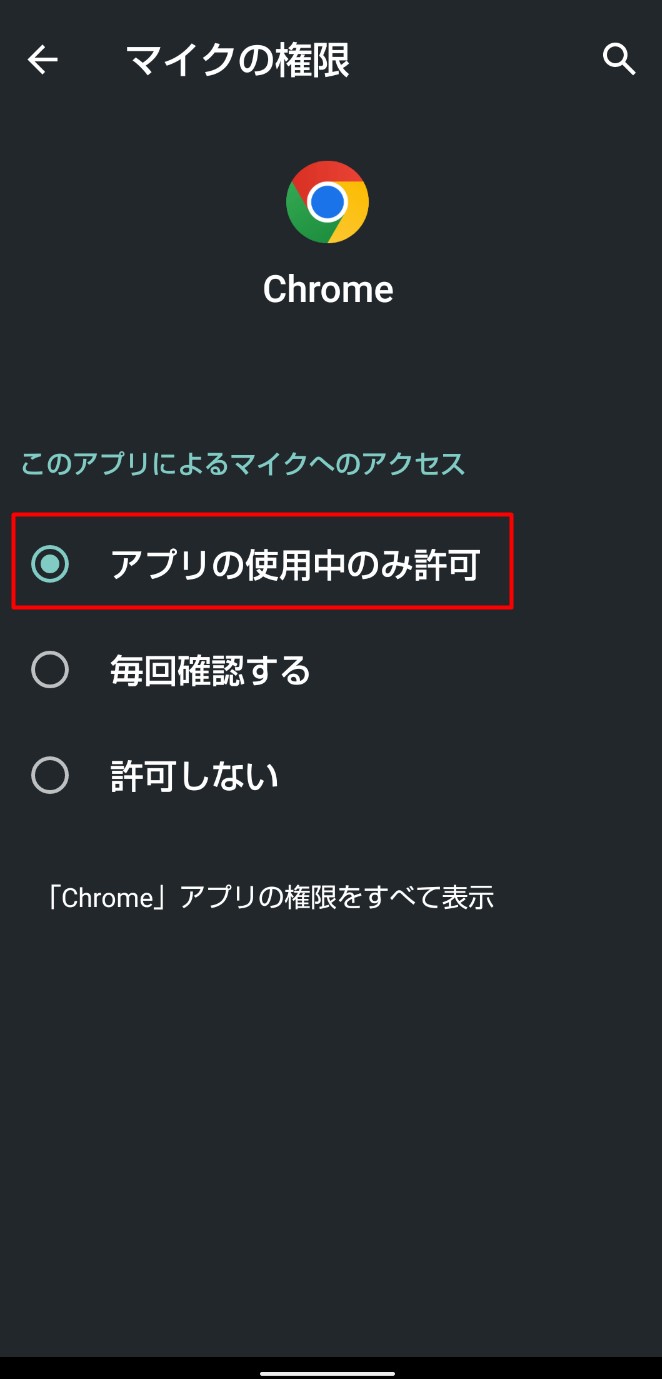
Task: Tap the このアプリによるマイクへのアクセス section header
Action: pos(243,464)
